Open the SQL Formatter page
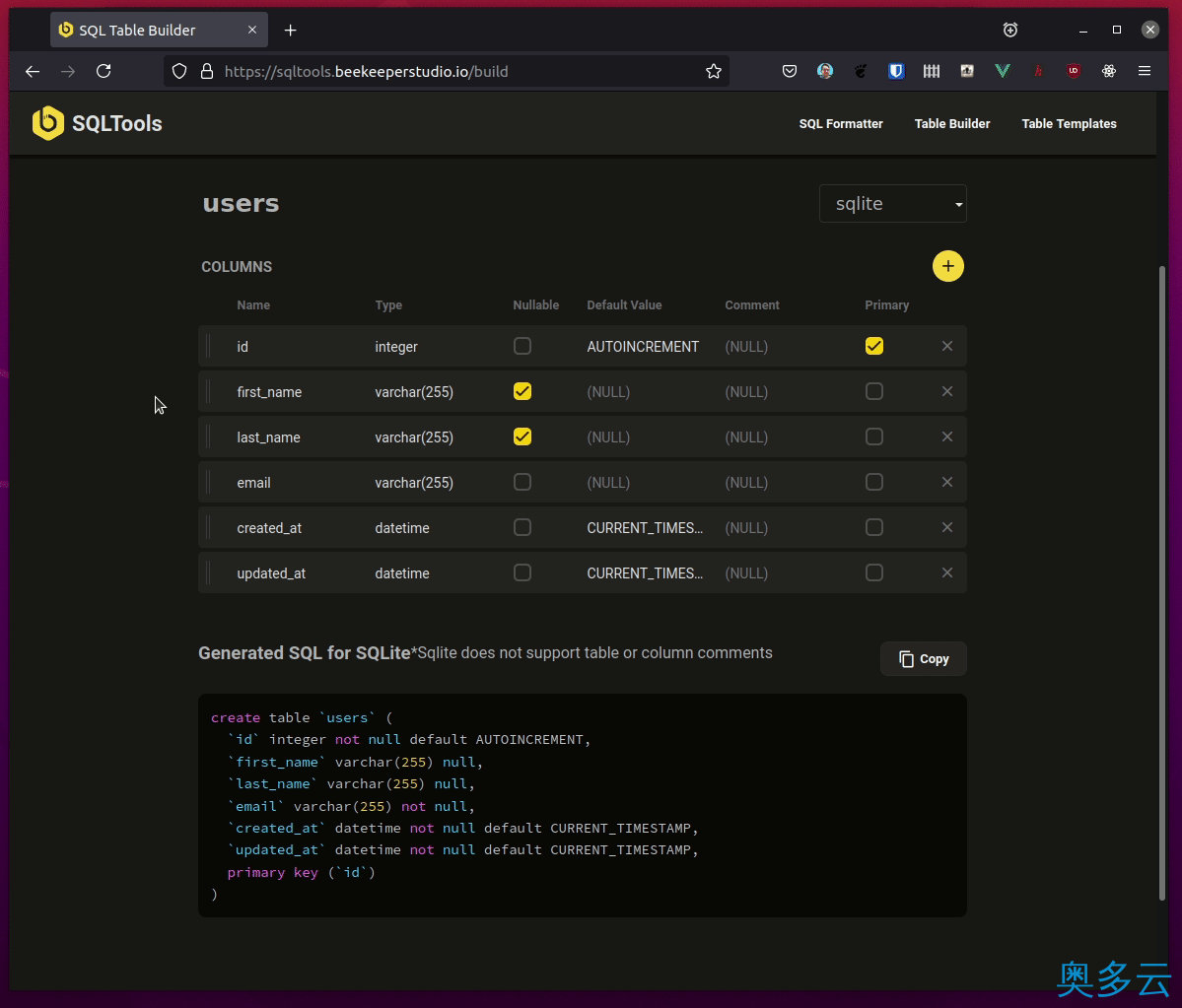1182x1008 pixels. click(841, 123)
